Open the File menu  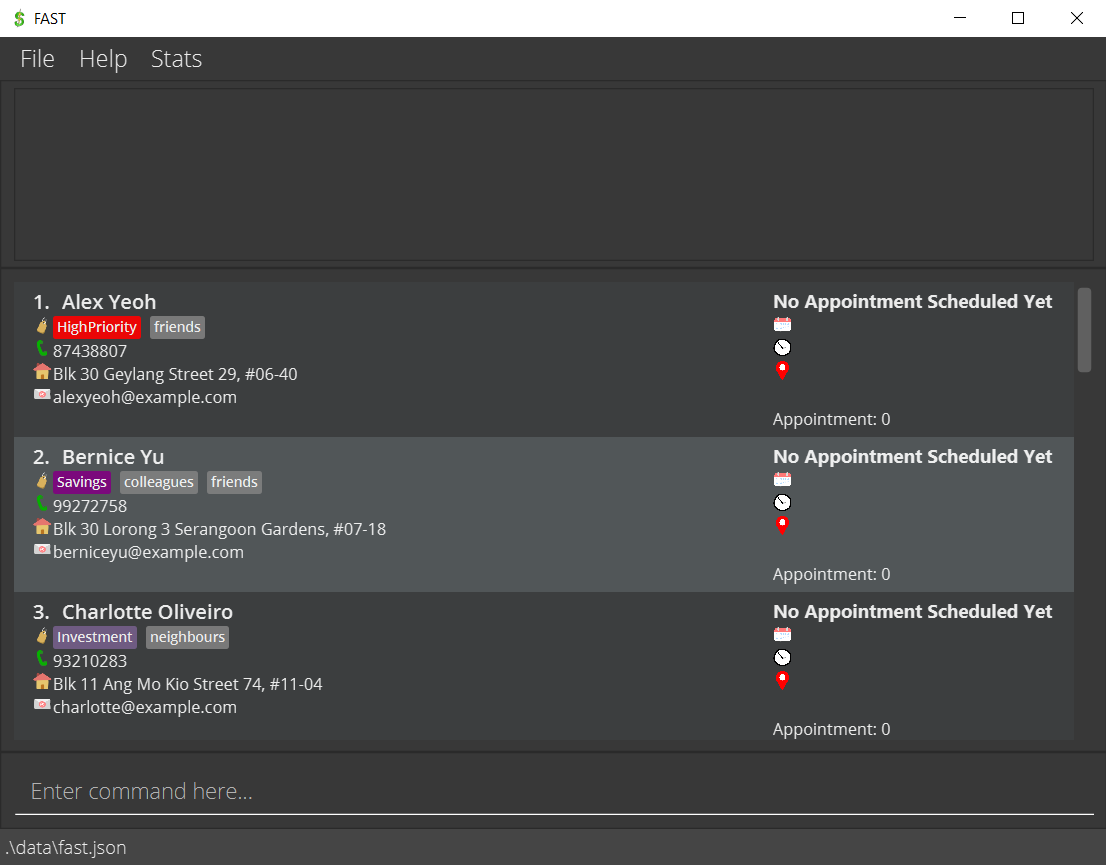pos(37,59)
